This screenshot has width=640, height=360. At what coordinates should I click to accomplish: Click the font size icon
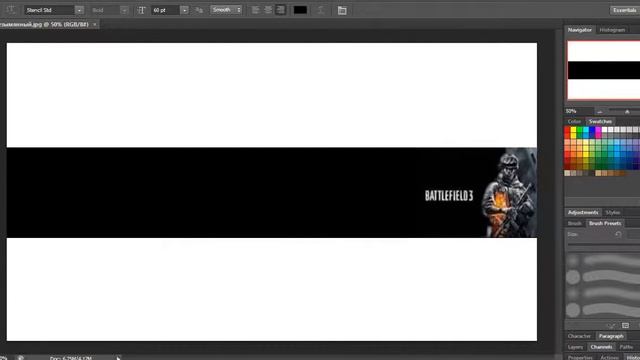[141, 10]
